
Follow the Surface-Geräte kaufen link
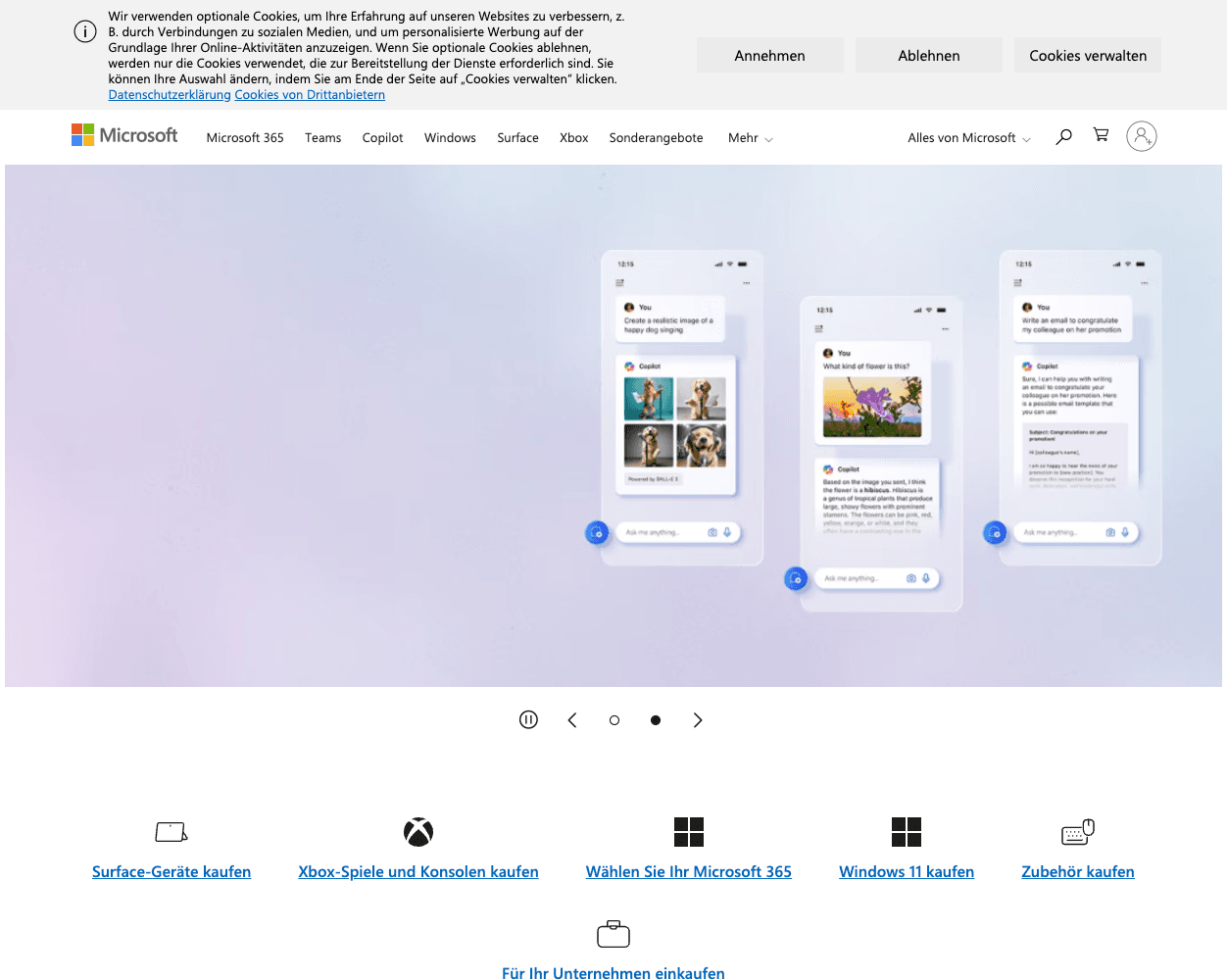(172, 872)
